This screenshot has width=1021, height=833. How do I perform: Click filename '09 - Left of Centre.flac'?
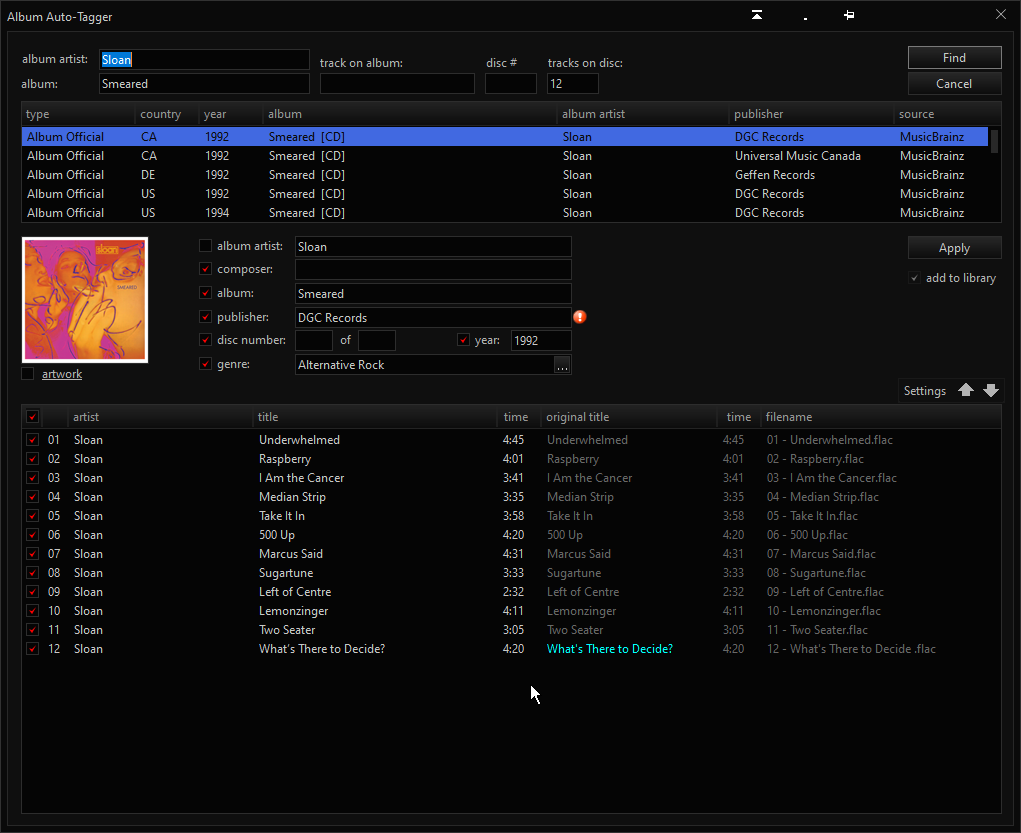point(825,591)
